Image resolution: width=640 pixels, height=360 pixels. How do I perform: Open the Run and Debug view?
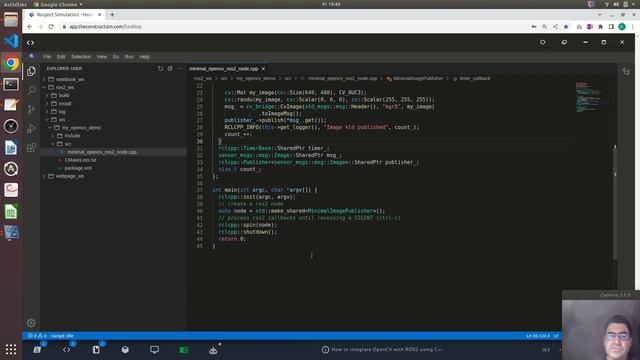point(31,129)
